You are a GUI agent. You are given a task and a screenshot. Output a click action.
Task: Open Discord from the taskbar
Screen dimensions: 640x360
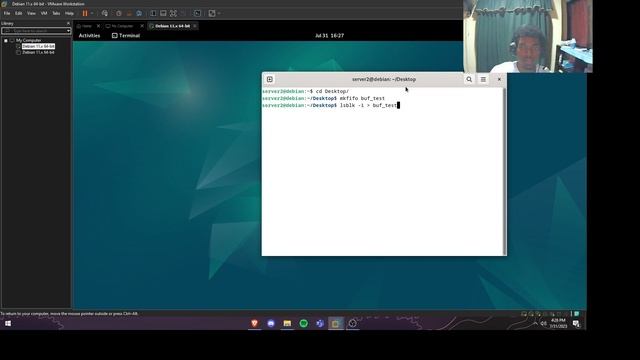[271, 323]
